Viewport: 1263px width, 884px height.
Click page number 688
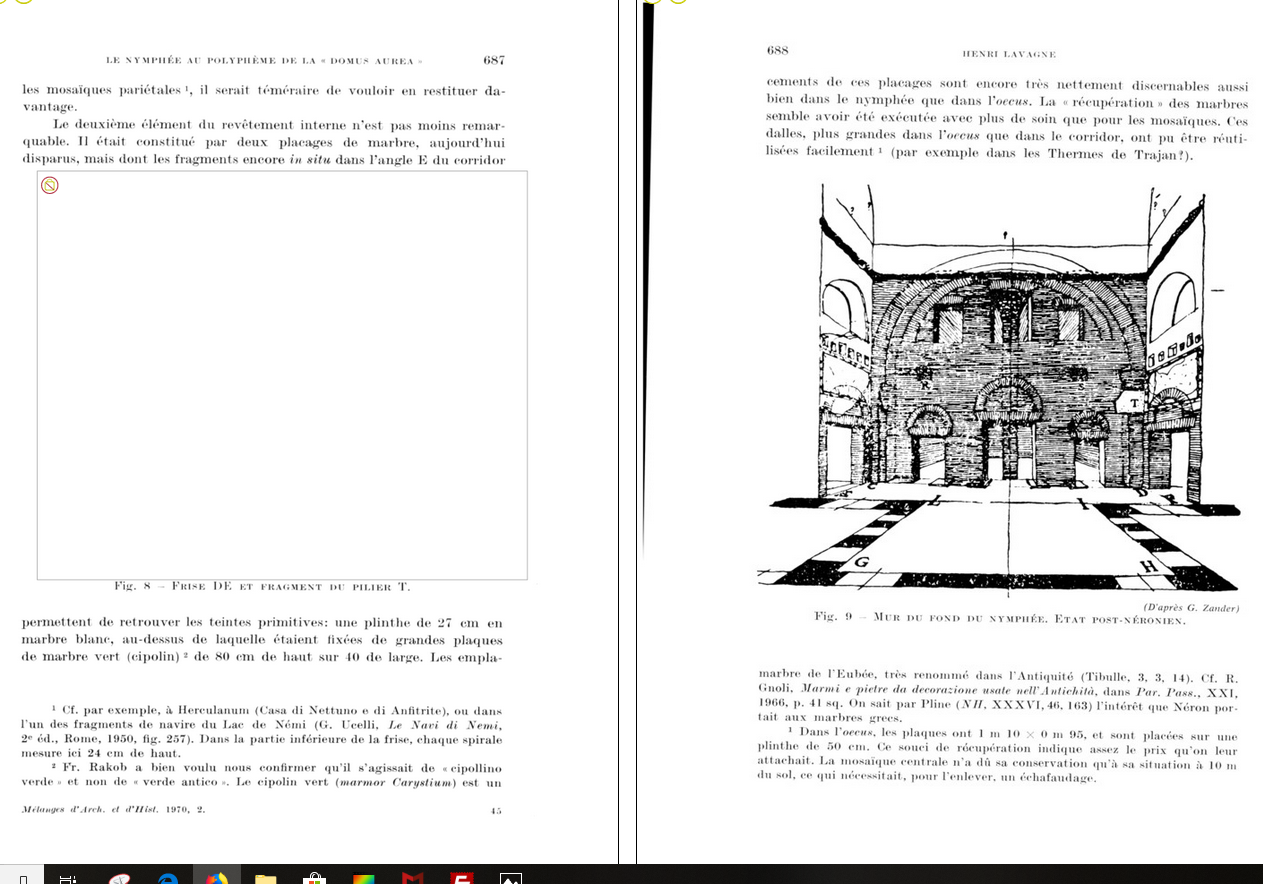pos(778,50)
